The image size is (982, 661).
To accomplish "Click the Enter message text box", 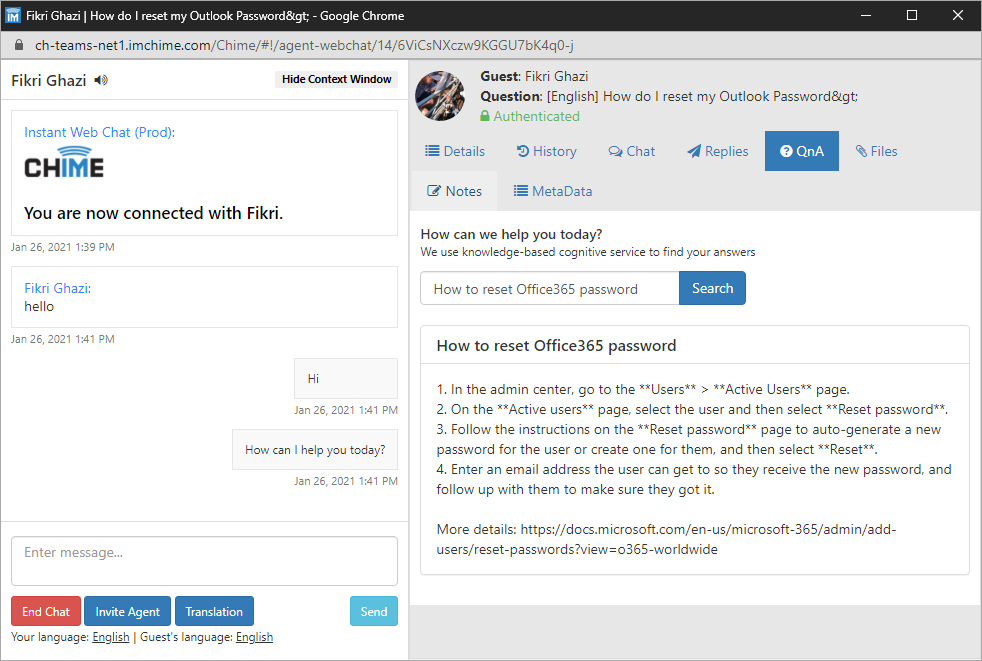I will point(204,561).
